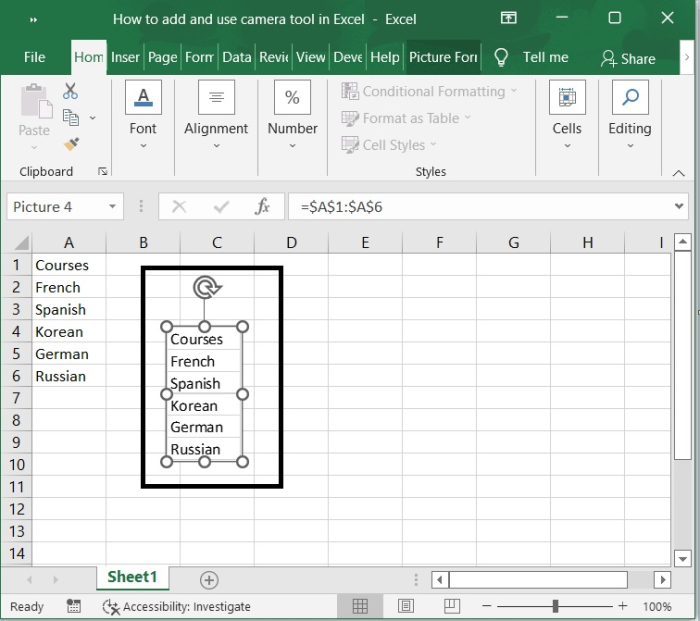
Task: Switch to Page Break Preview view
Action: (x=451, y=606)
